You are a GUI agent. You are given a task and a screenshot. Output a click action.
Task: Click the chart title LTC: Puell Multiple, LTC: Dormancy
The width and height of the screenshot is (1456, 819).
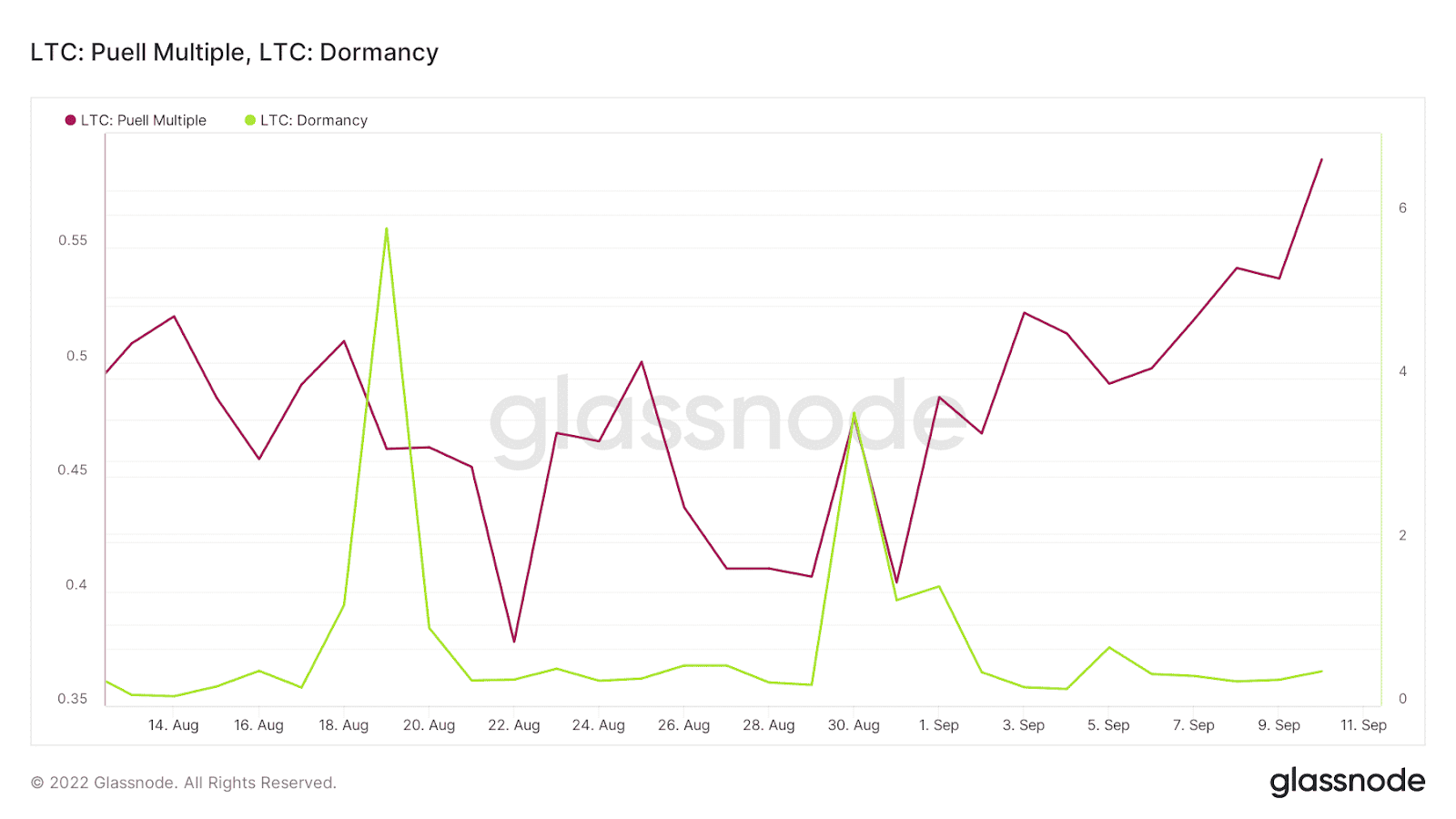click(234, 52)
